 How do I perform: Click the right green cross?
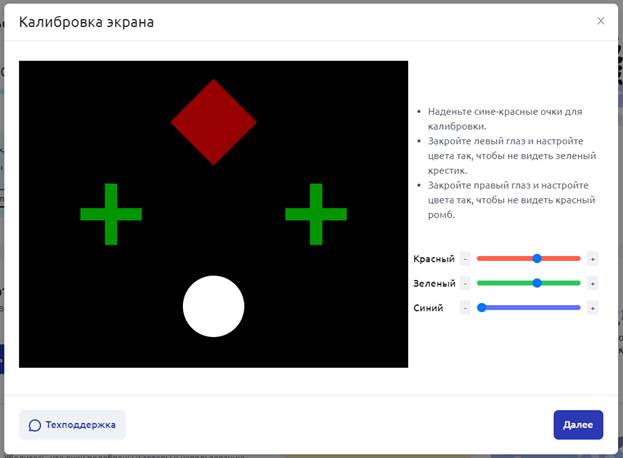pos(316,214)
